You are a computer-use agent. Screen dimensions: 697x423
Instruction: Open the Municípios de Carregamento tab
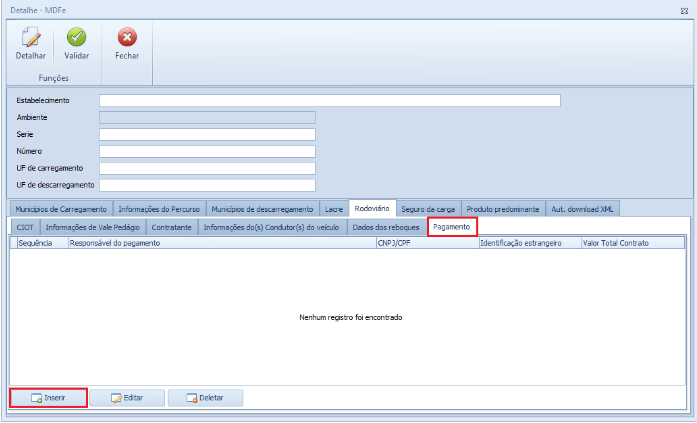pyautogui.click(x=61, y=209)
